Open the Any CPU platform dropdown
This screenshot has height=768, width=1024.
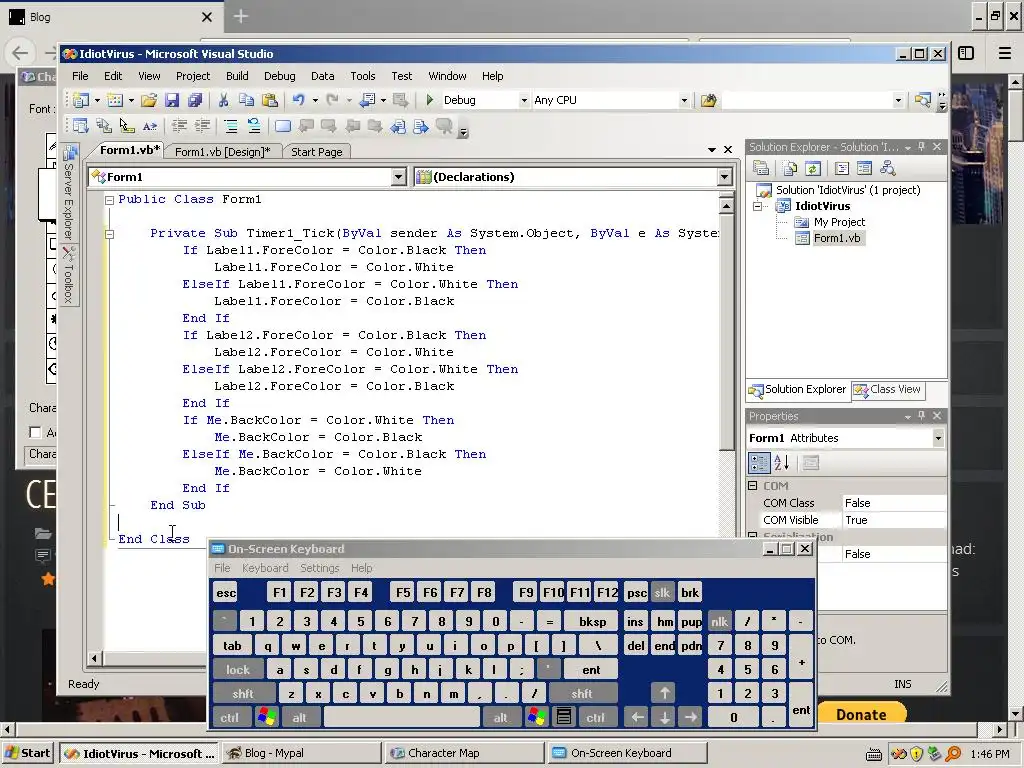click(x=684, y=100)
